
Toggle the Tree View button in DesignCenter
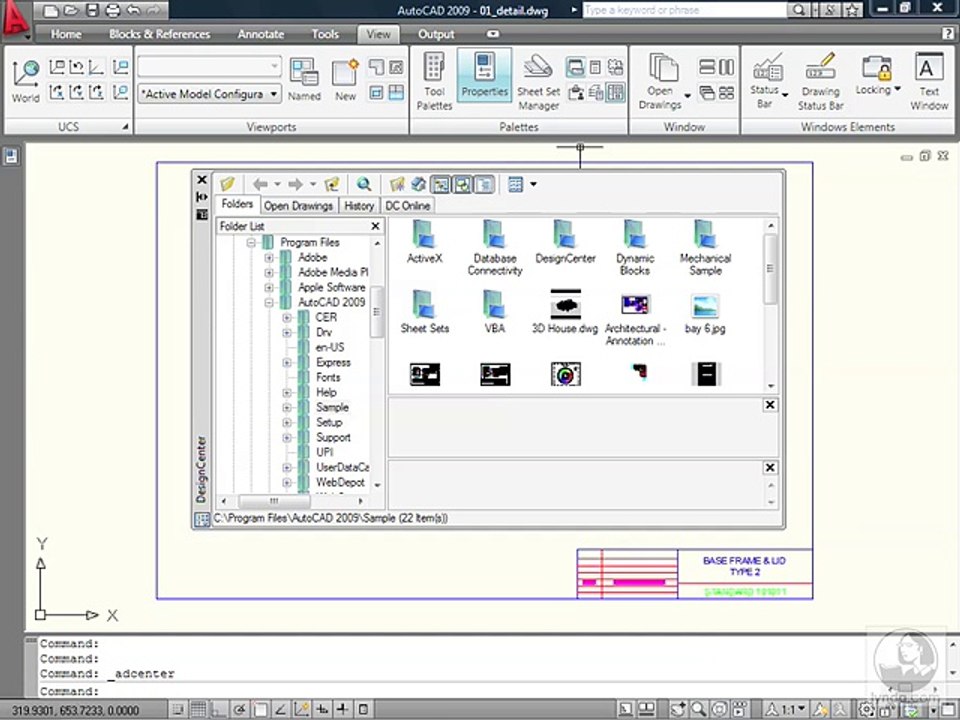(440, 184)
